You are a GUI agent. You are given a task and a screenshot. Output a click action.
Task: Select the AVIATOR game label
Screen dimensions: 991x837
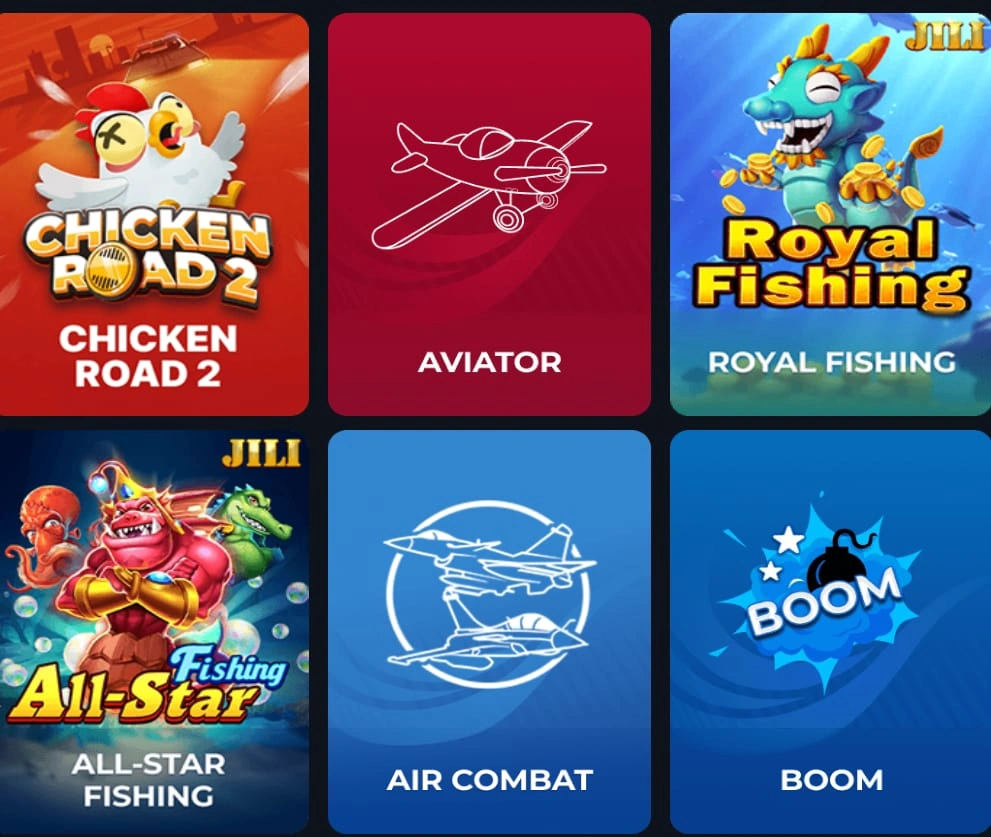[489, 362]
